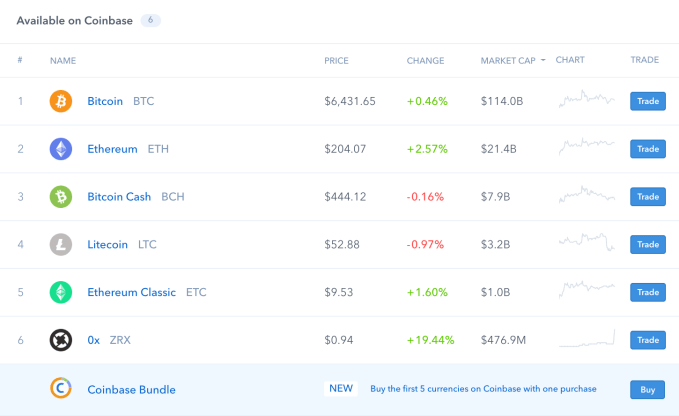Click the black 0x ZRX icon
Image resolution: width=679 pixels, height=416 pixels.
pos(61,340)
